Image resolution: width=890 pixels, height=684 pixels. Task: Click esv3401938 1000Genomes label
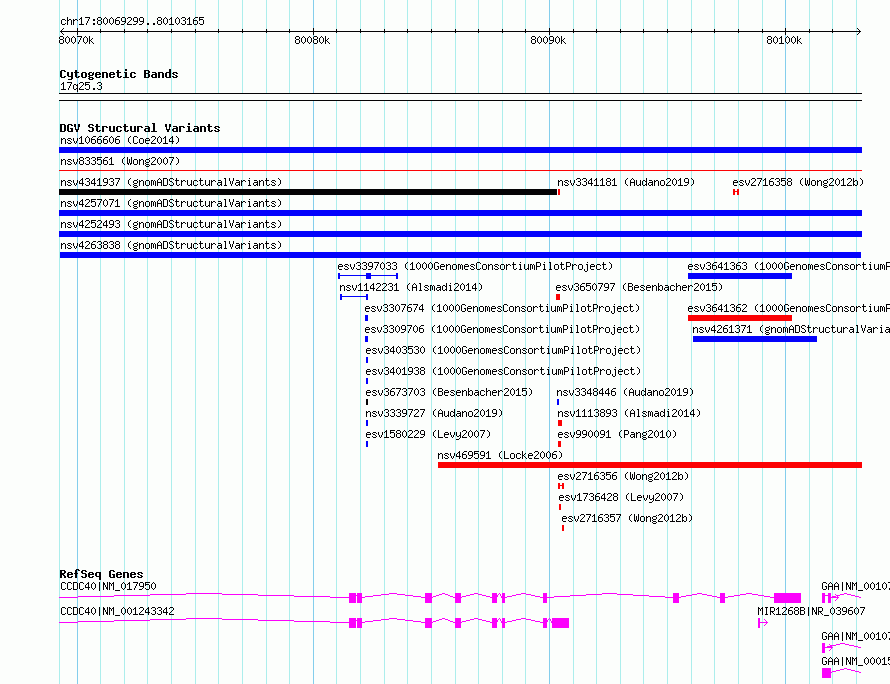click(x=503, y=371)
